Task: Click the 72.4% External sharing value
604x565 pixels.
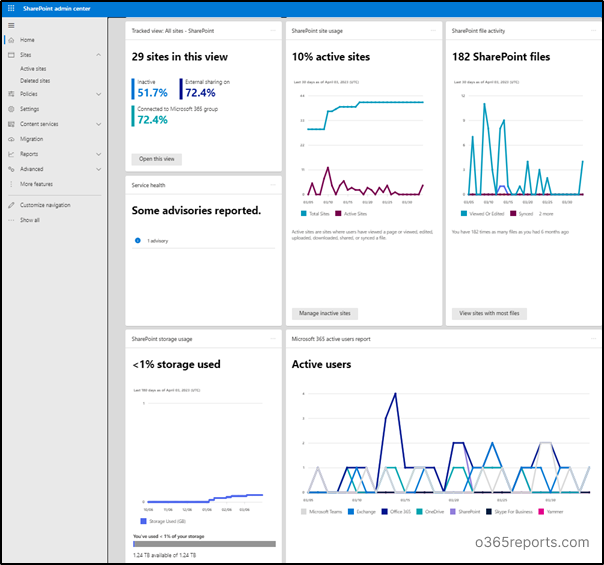Action: coord(200,93)
